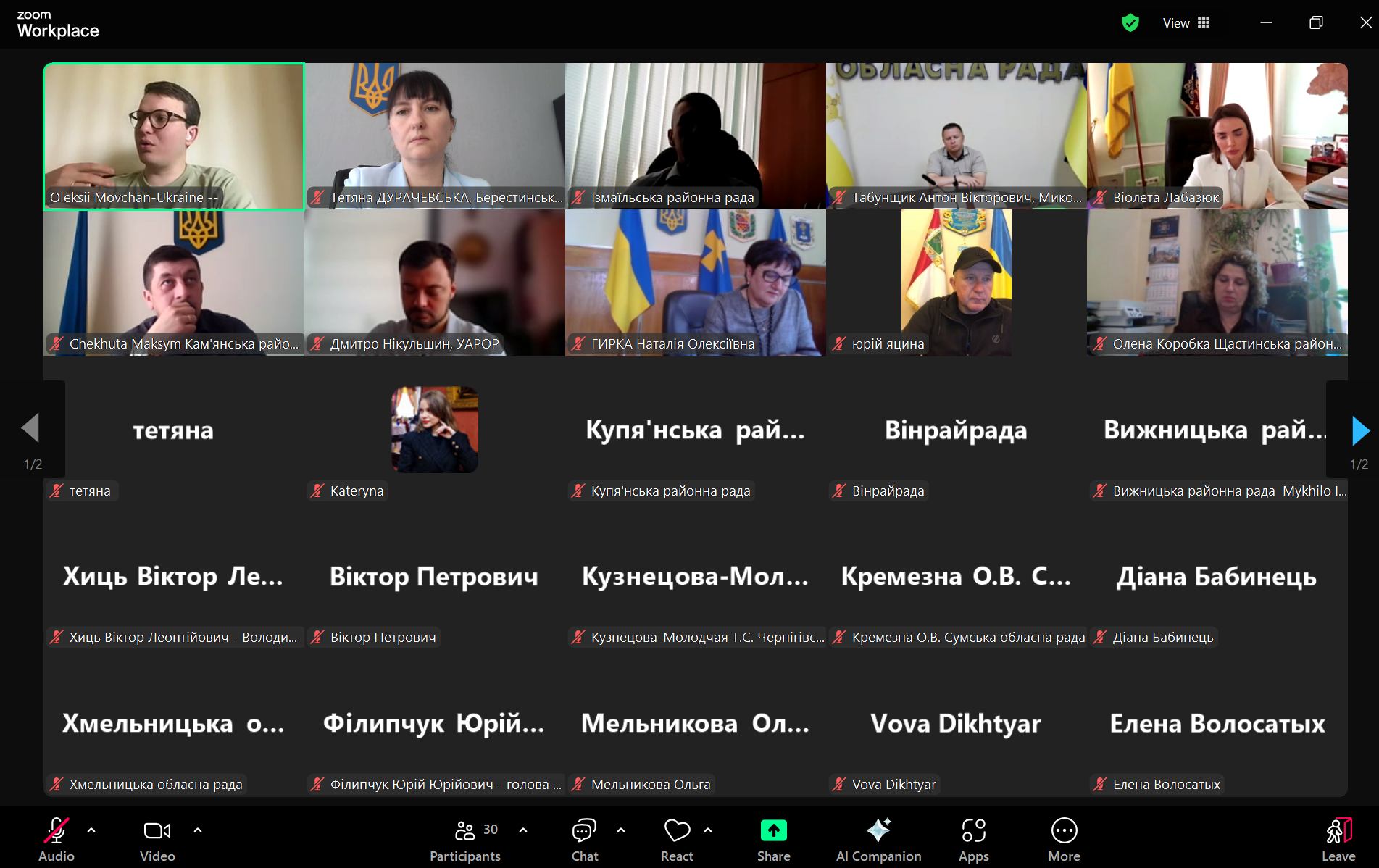Open the AI Companion
This screenshot has height=868, width=1379.
point(878,839)
